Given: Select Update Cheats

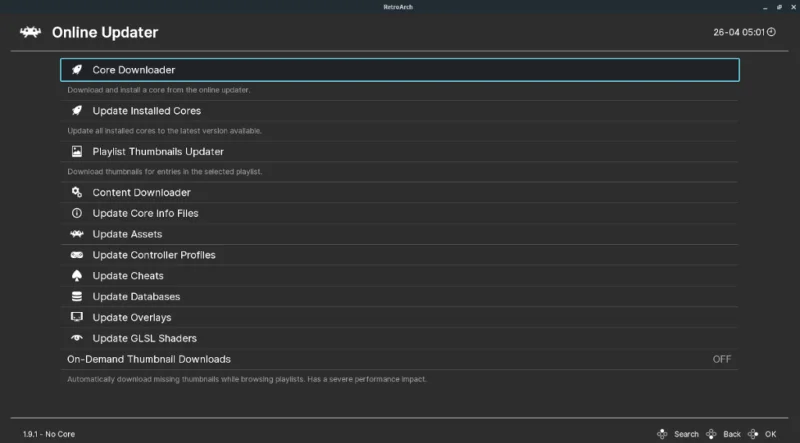Looking at the screenshot, I should pyautogui.click(x=399, y=276).
